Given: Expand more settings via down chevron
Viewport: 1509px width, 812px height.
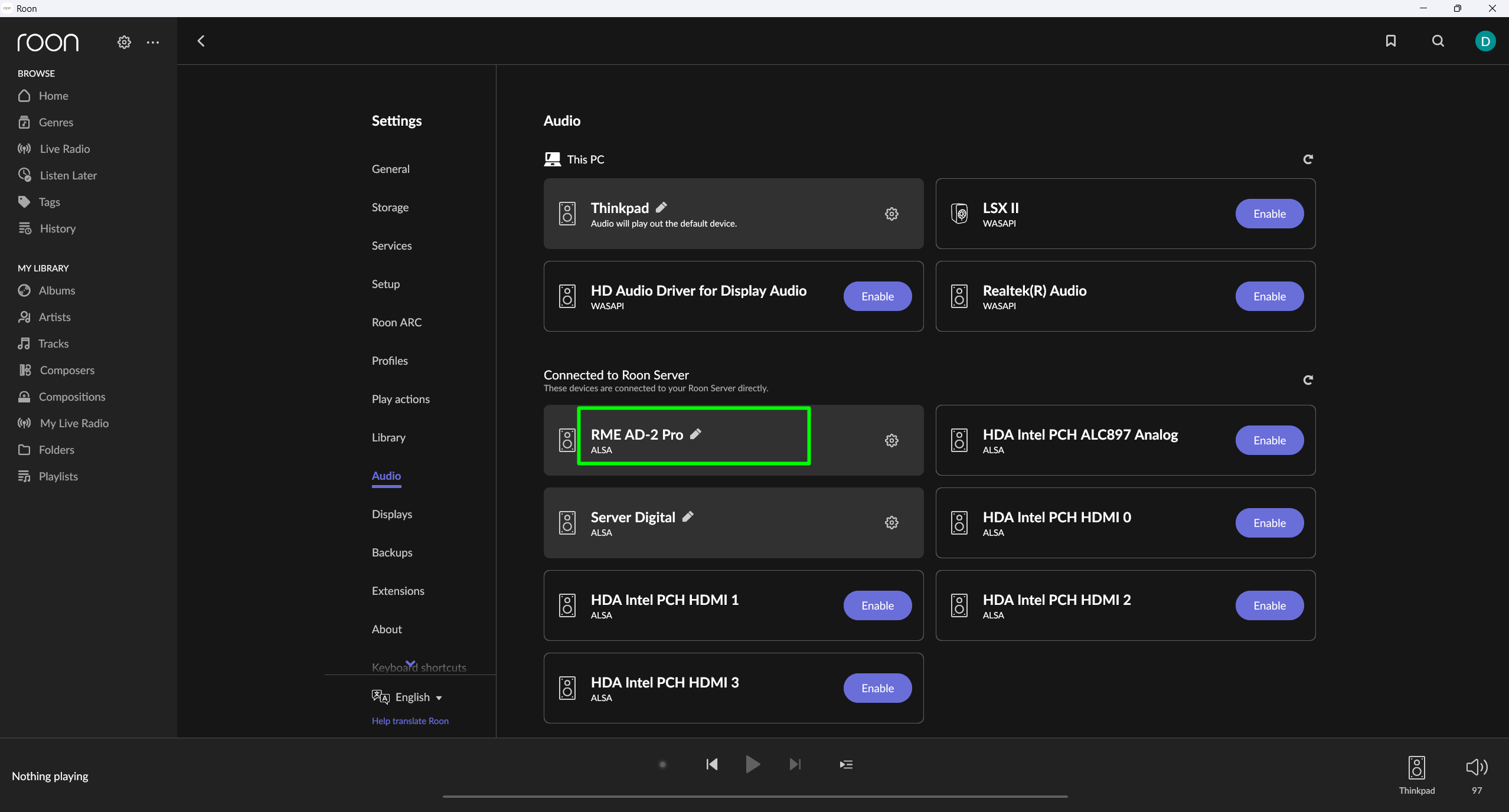Looking at the screenshot, I should [410, 663].
